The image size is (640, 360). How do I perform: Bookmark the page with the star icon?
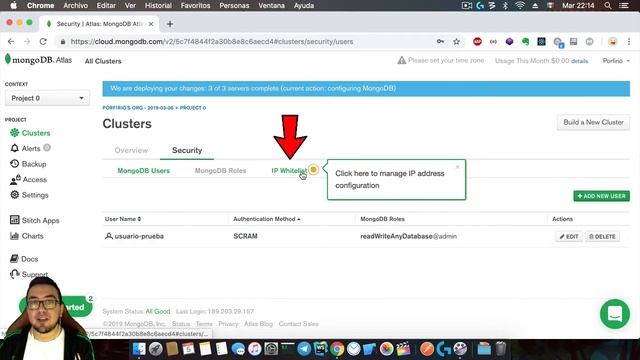click(456, 42)
